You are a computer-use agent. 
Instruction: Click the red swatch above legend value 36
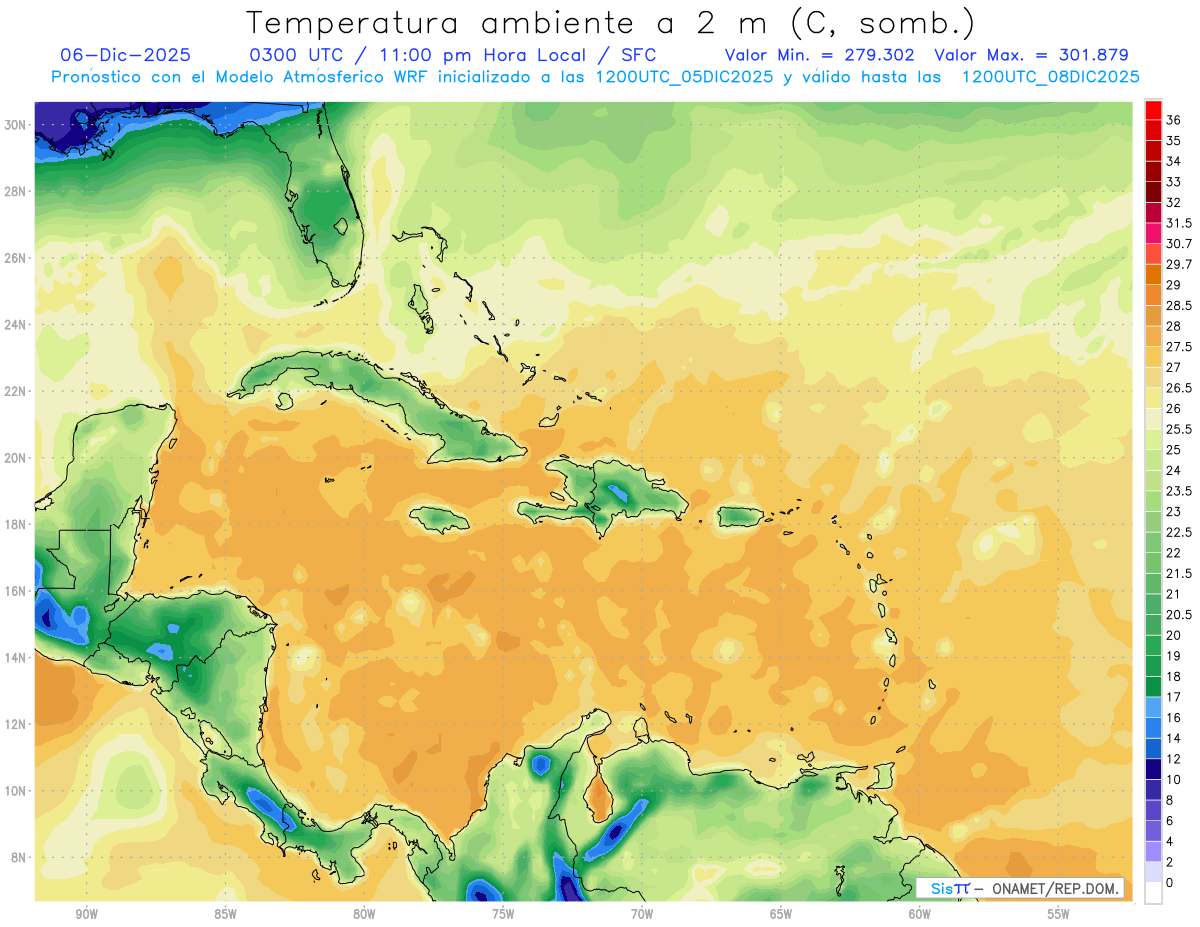coord(1153,110)
